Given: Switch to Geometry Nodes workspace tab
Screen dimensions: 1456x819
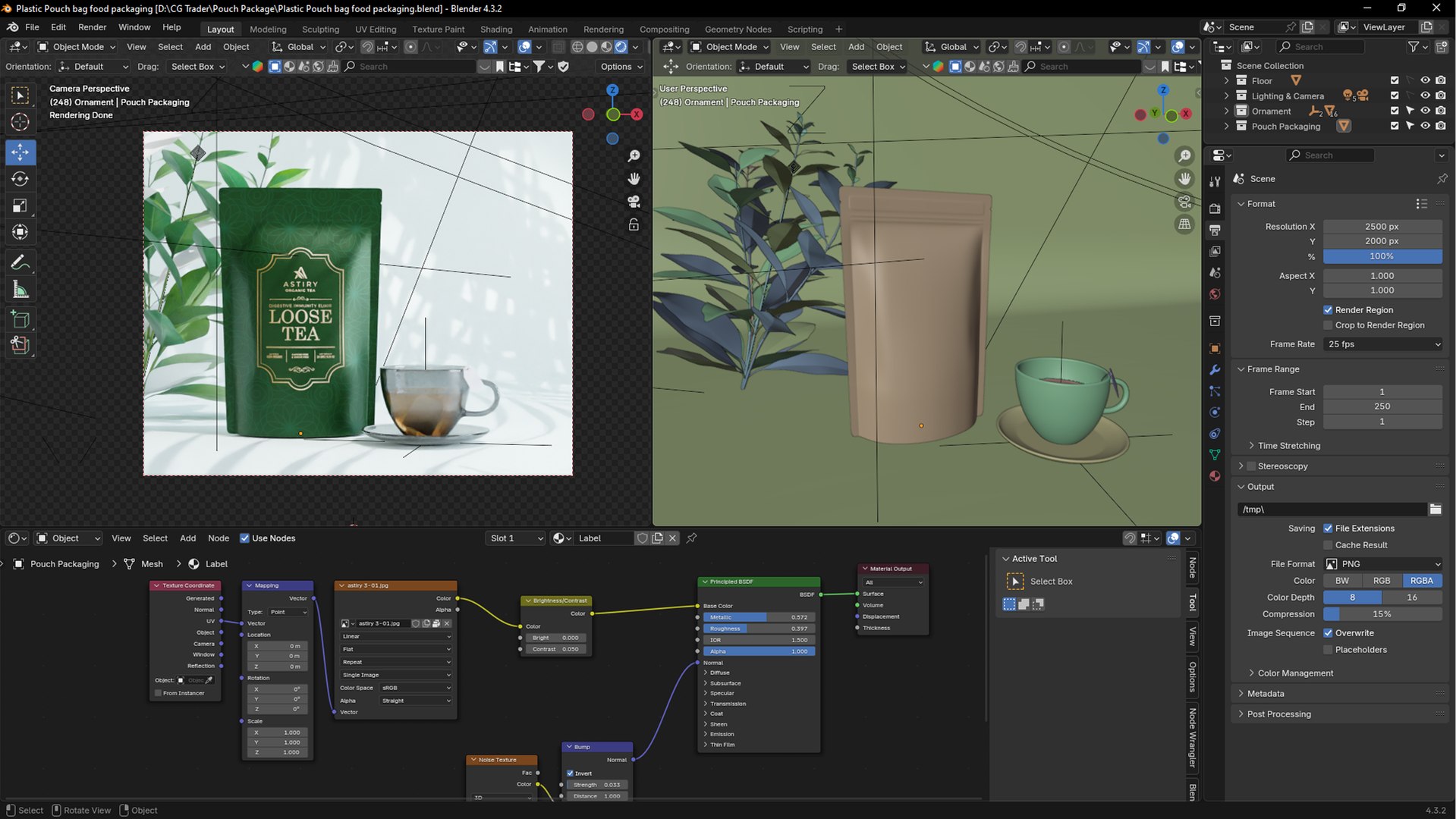Looking at the screenshot, I should click(737, 30).
